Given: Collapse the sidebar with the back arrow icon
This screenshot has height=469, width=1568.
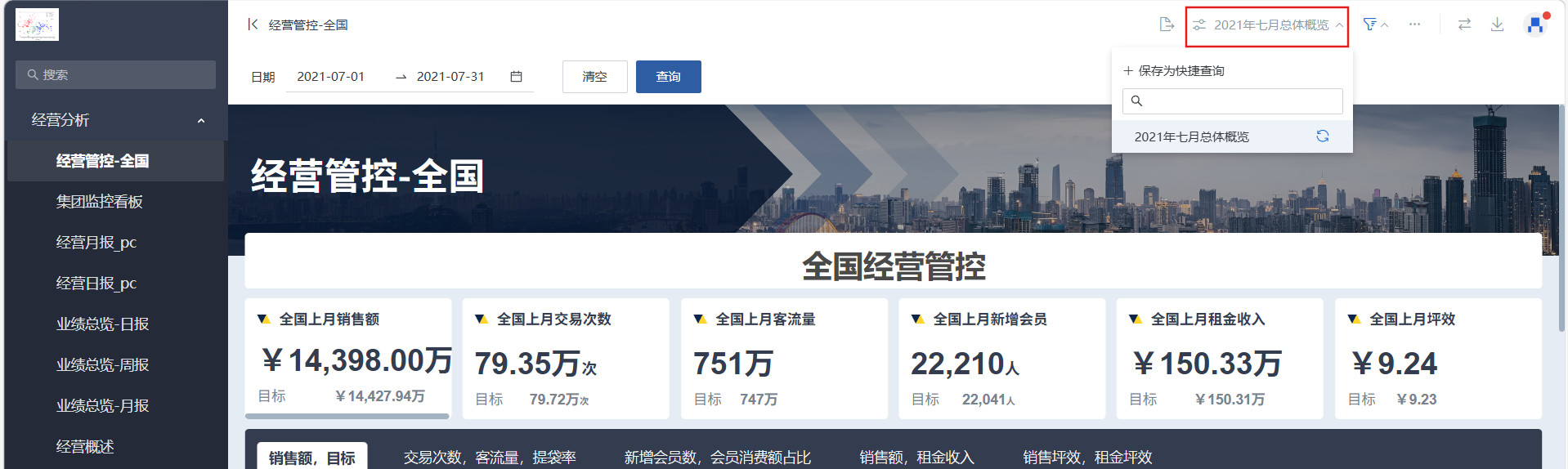Looking at the screenshot, I should (253, 25).
